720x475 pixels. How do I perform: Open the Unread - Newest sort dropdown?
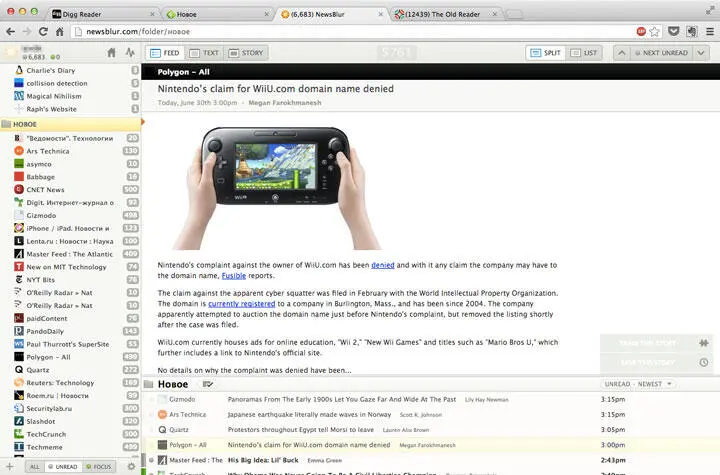tap(638, 384)
